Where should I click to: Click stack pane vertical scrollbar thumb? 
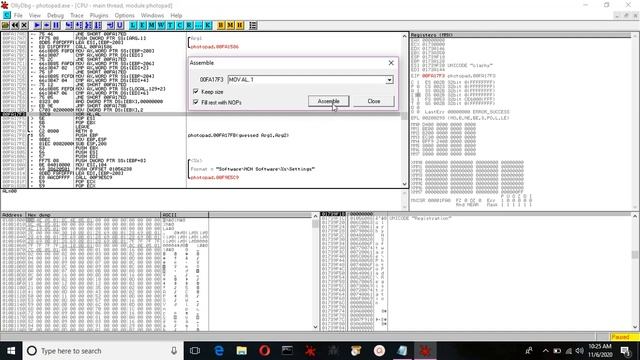[635, 254]
